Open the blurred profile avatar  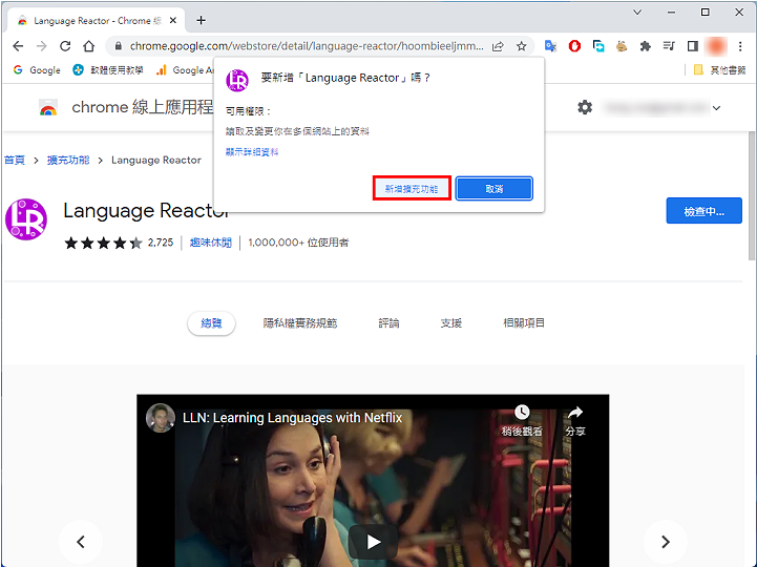pyautogui.click(x=716, y=46)
